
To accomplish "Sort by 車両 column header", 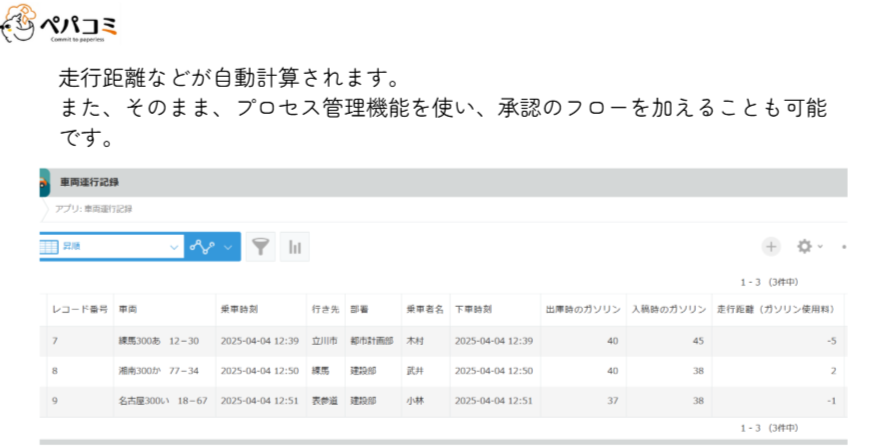I will tap(128, 310).
